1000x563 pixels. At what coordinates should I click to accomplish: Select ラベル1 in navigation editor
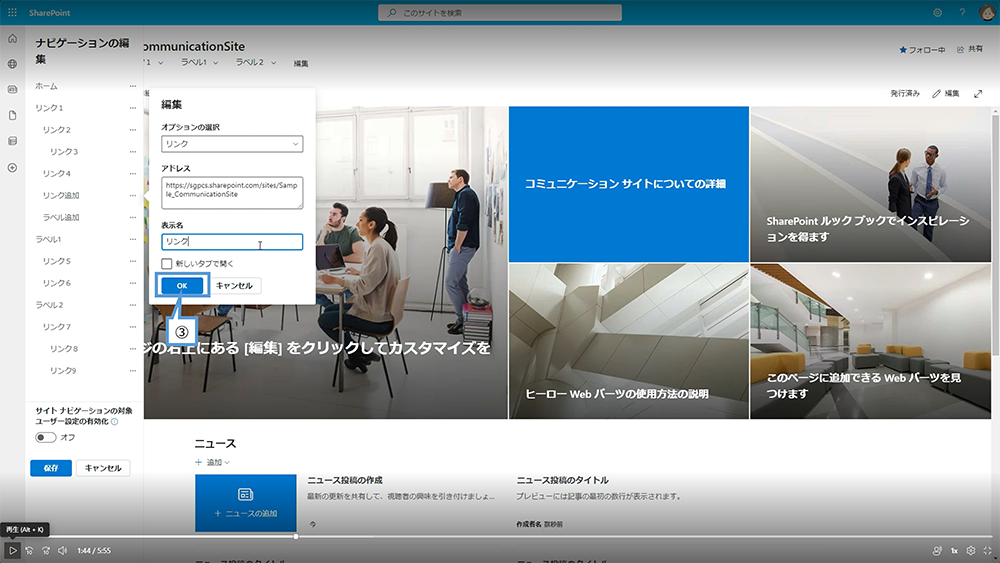pyautogui.click(x=48, y=239)
